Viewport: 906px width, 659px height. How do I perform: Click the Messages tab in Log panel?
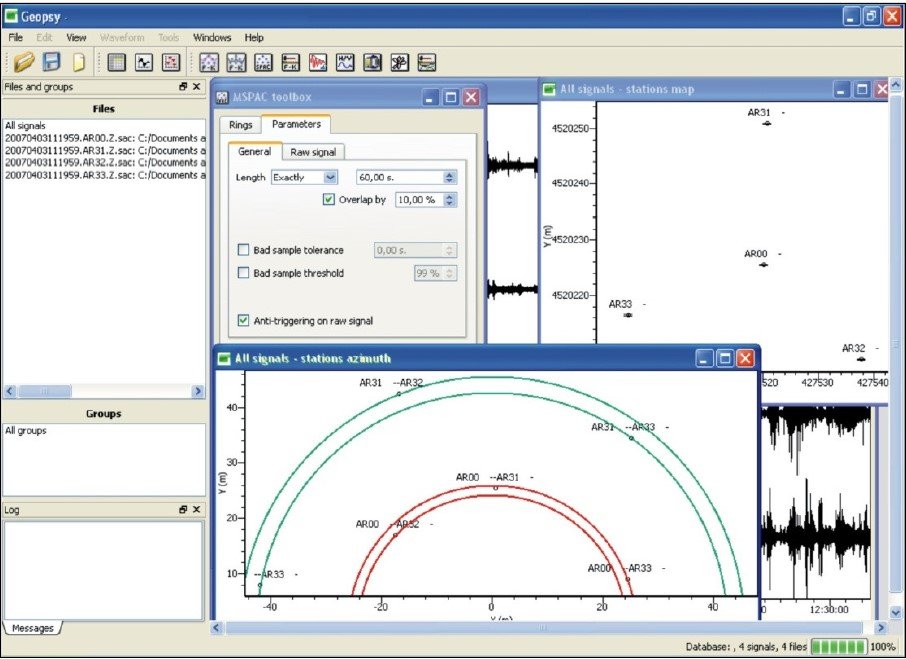point(32,628)
